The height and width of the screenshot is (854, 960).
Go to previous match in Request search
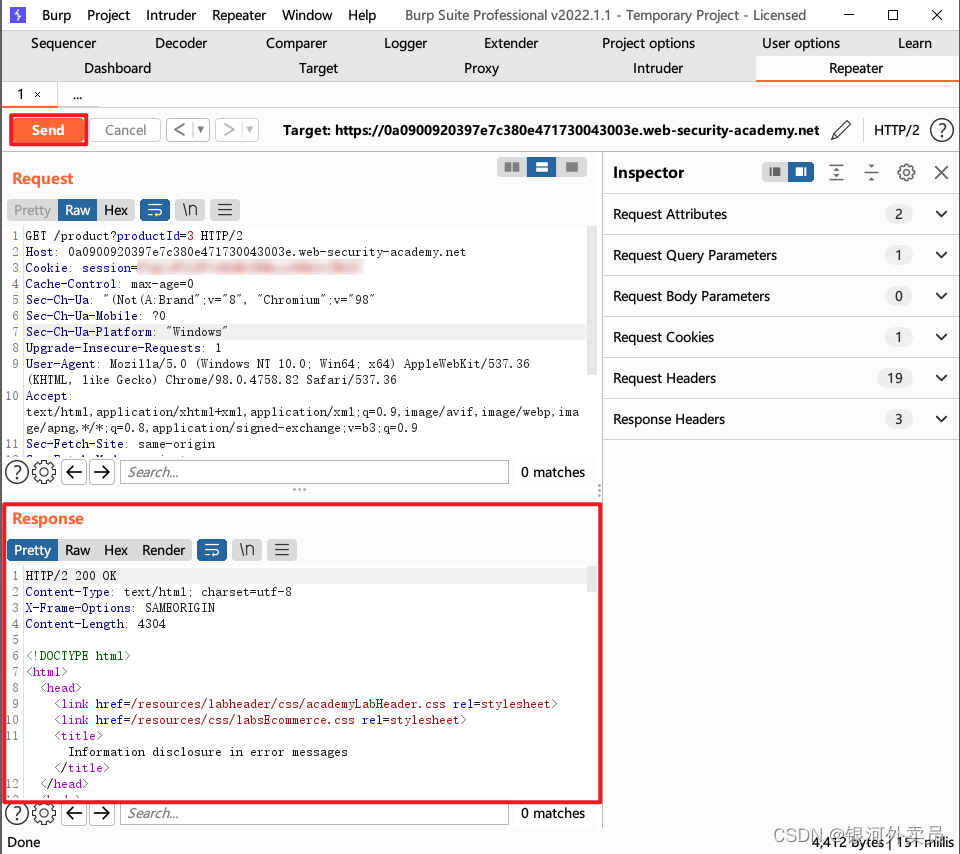pyautogui.click(x=74, y=472)
